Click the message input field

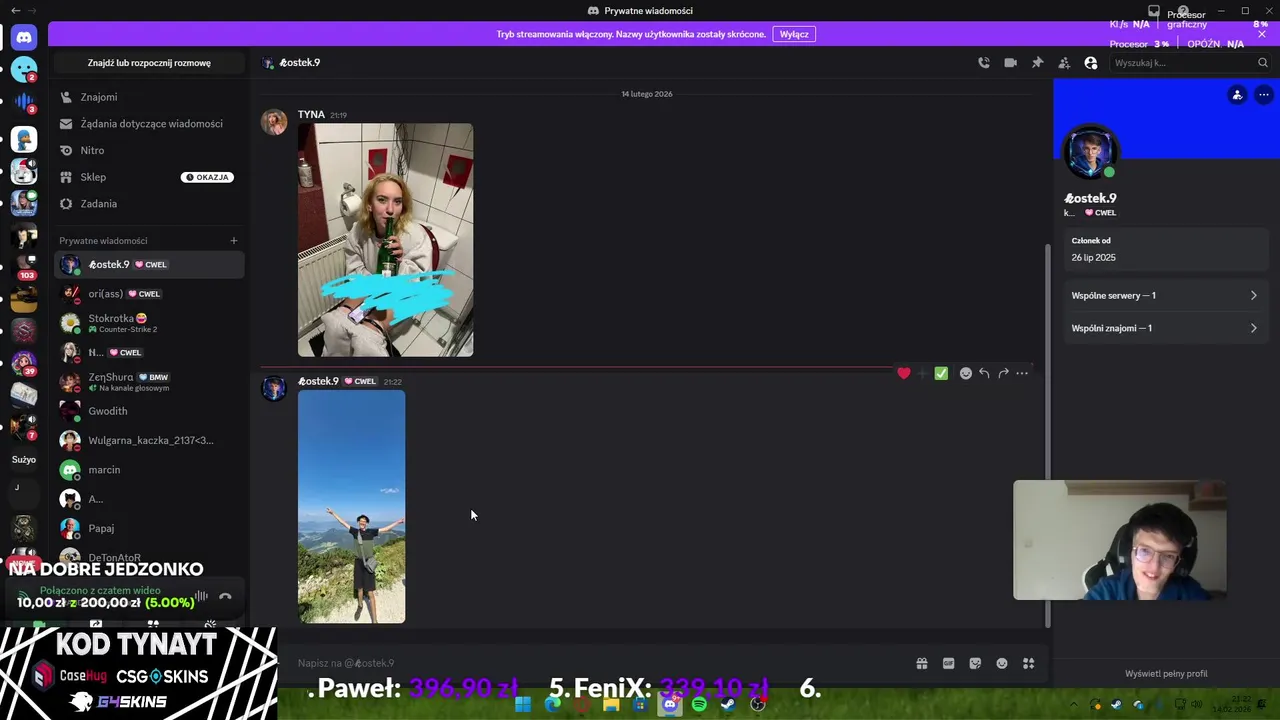click(x=600, y=663)
